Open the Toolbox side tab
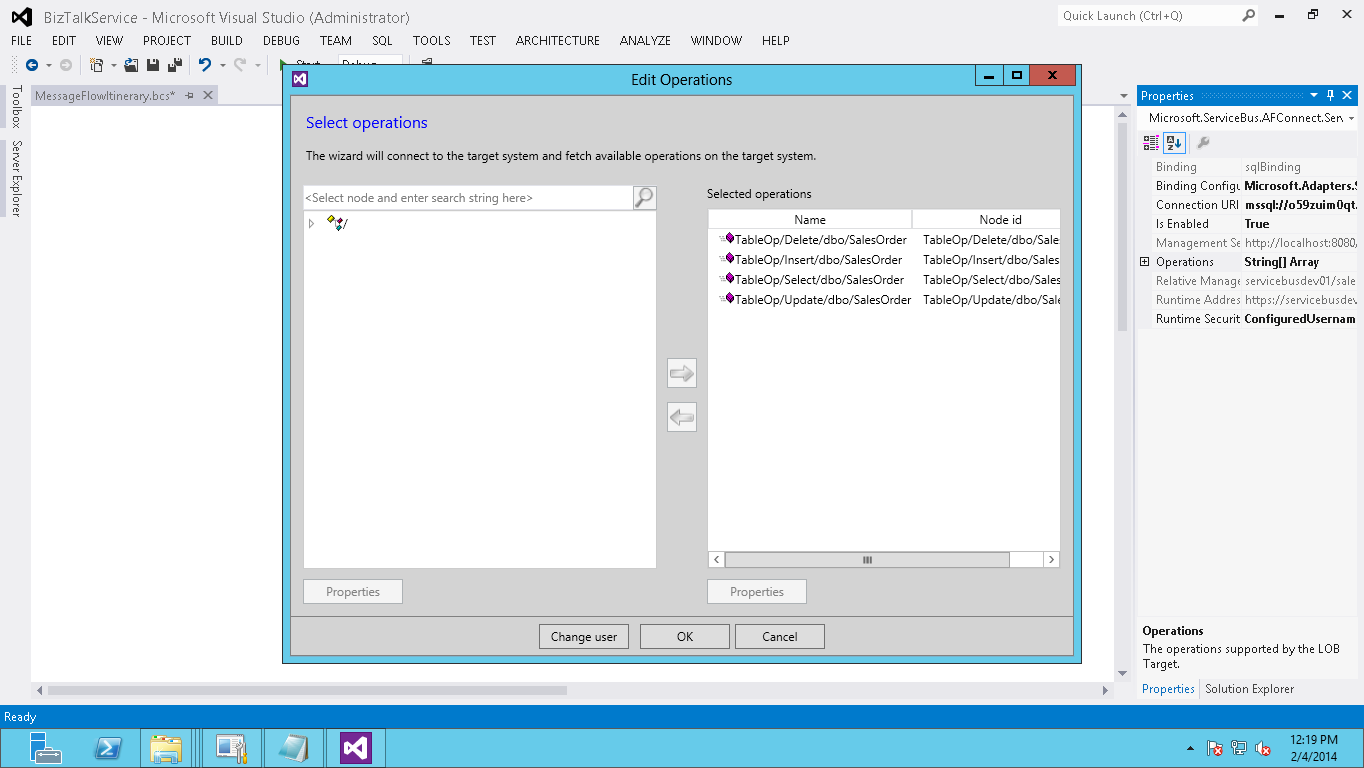This screenshot has width=1364, height=768. pos(15,107)
